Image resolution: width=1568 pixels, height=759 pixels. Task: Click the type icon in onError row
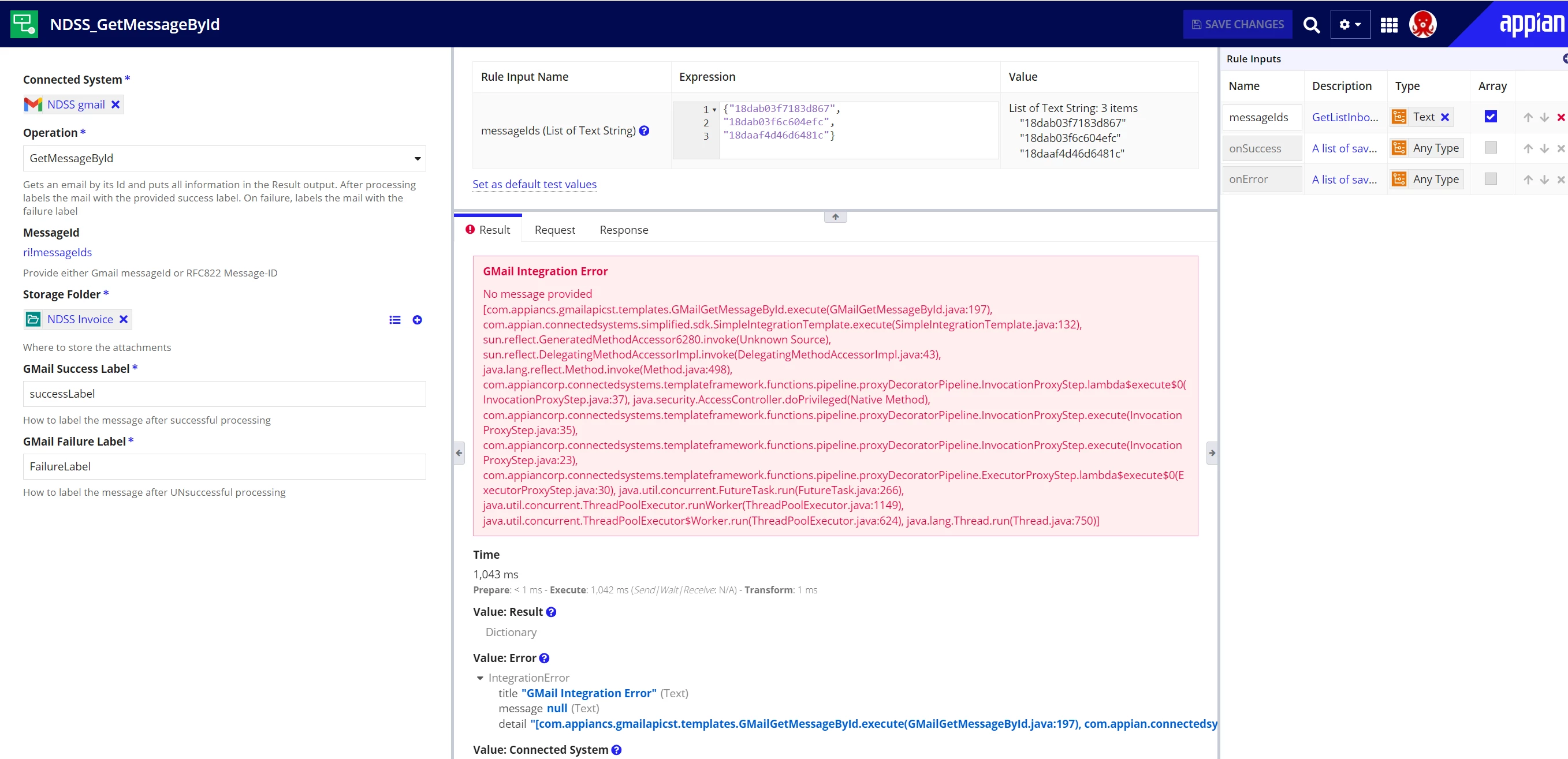[x=1399, y=179]
